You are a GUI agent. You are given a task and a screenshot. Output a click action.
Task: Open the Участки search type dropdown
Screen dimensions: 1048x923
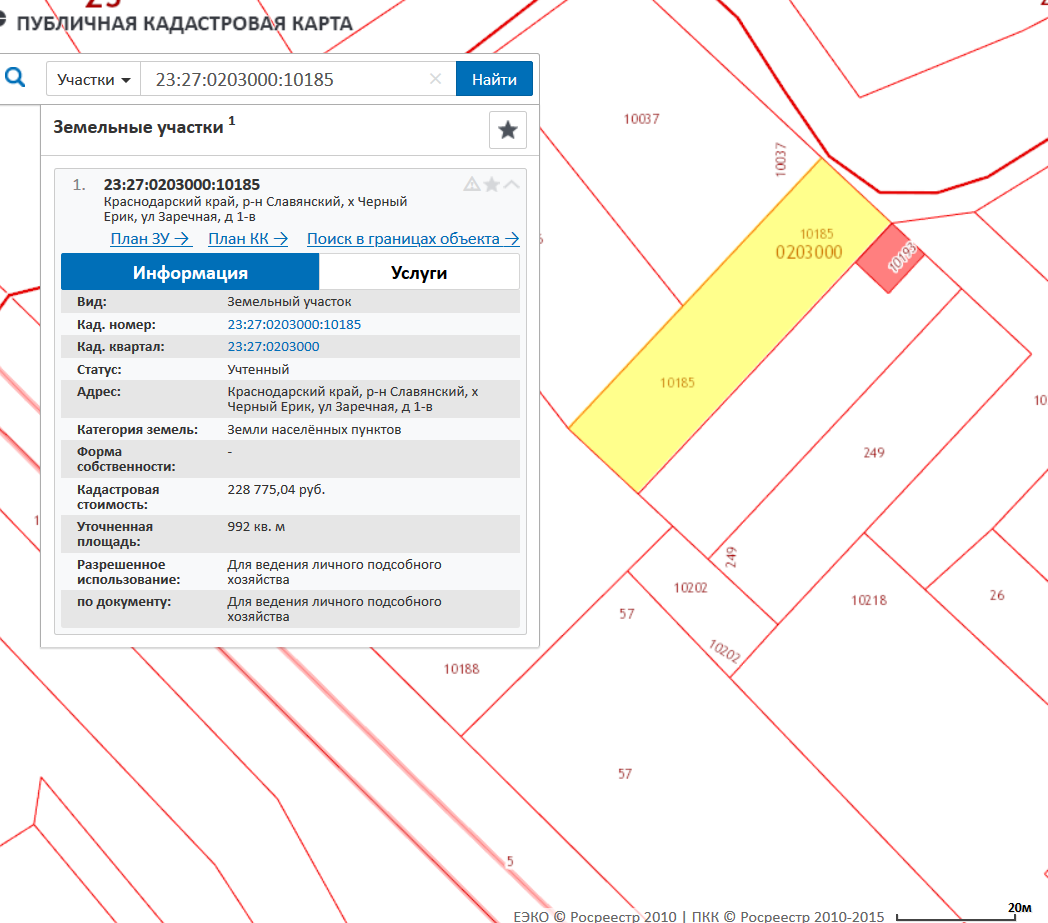94,80
